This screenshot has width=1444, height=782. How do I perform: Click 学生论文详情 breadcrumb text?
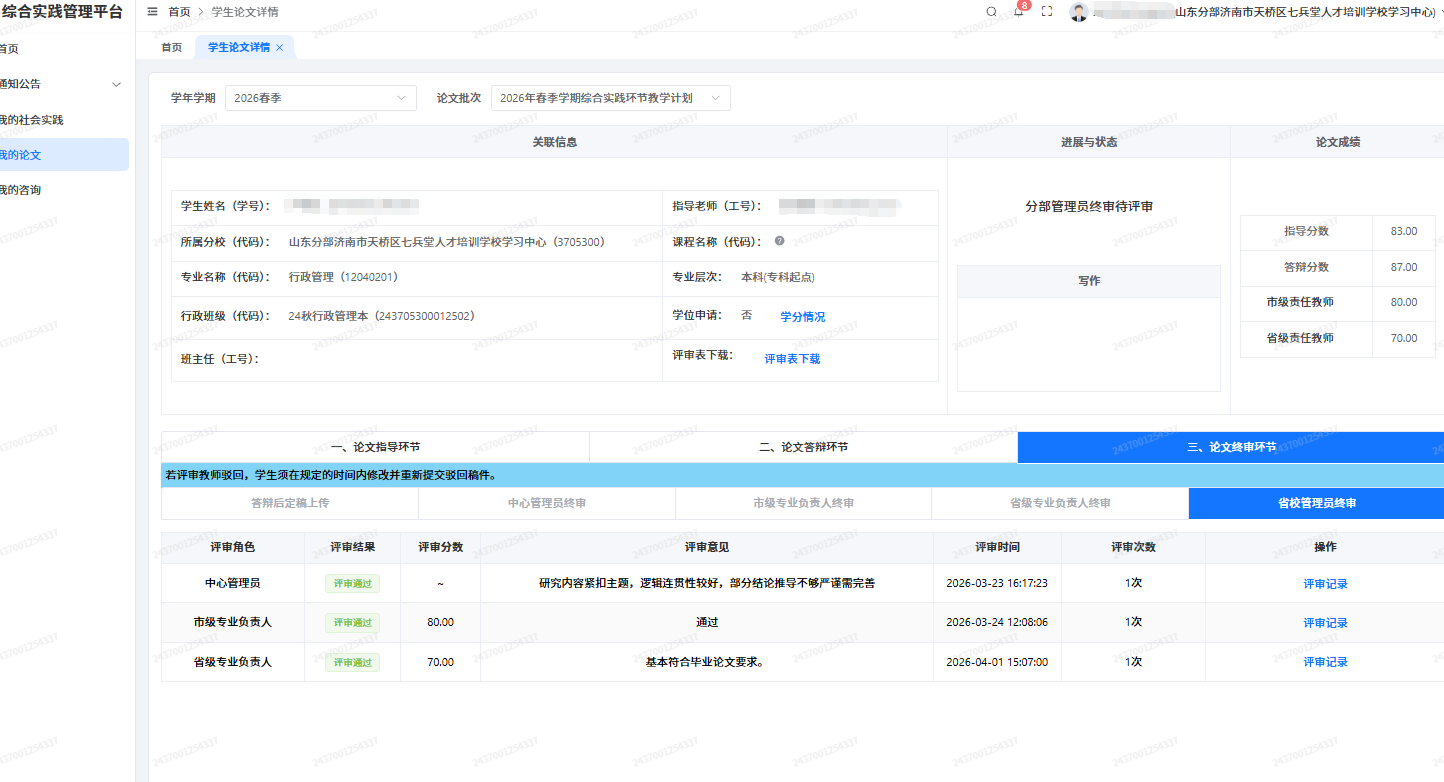pos(245,12)
